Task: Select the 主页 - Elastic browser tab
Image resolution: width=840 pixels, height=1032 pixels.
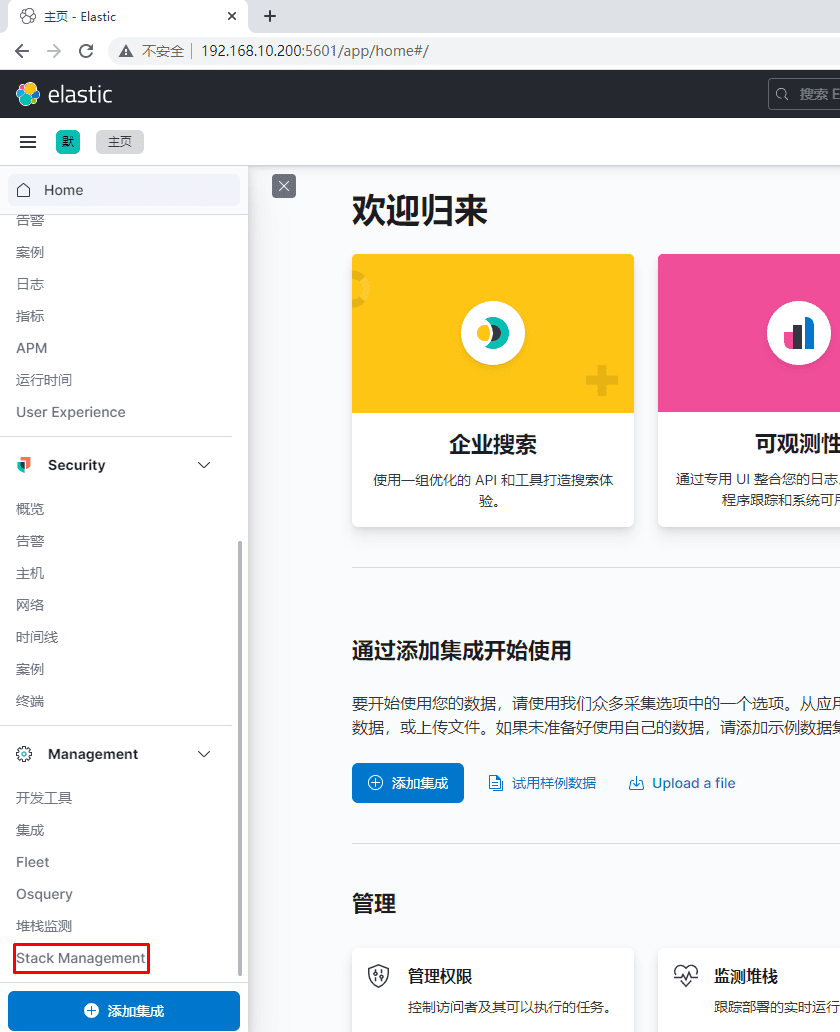Action: tap(128, 16)
